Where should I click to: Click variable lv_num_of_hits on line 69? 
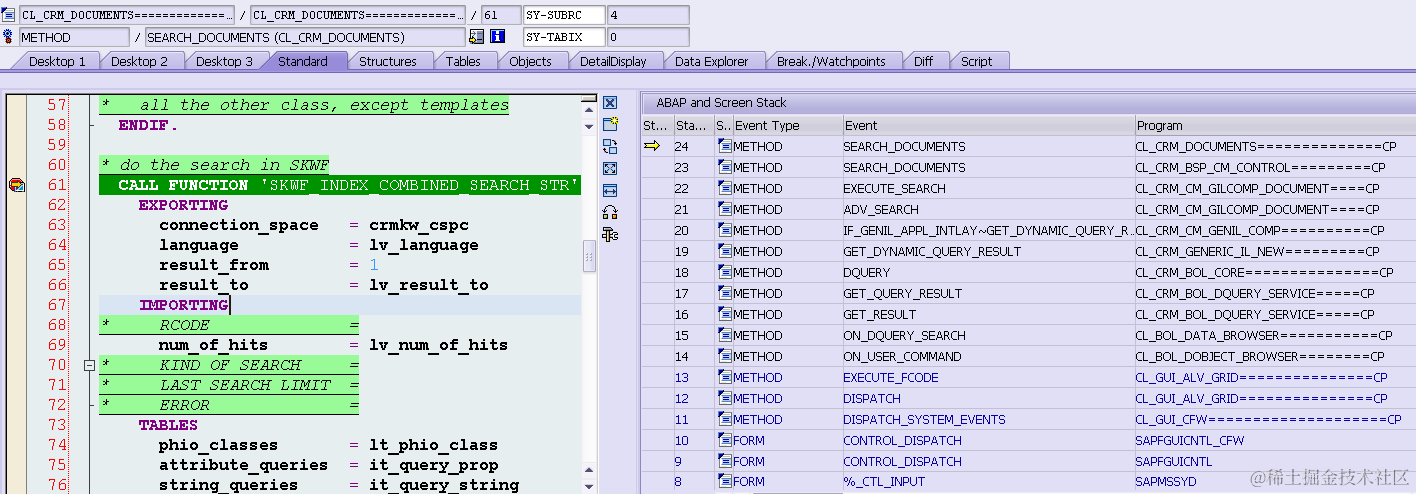point(438,345)
